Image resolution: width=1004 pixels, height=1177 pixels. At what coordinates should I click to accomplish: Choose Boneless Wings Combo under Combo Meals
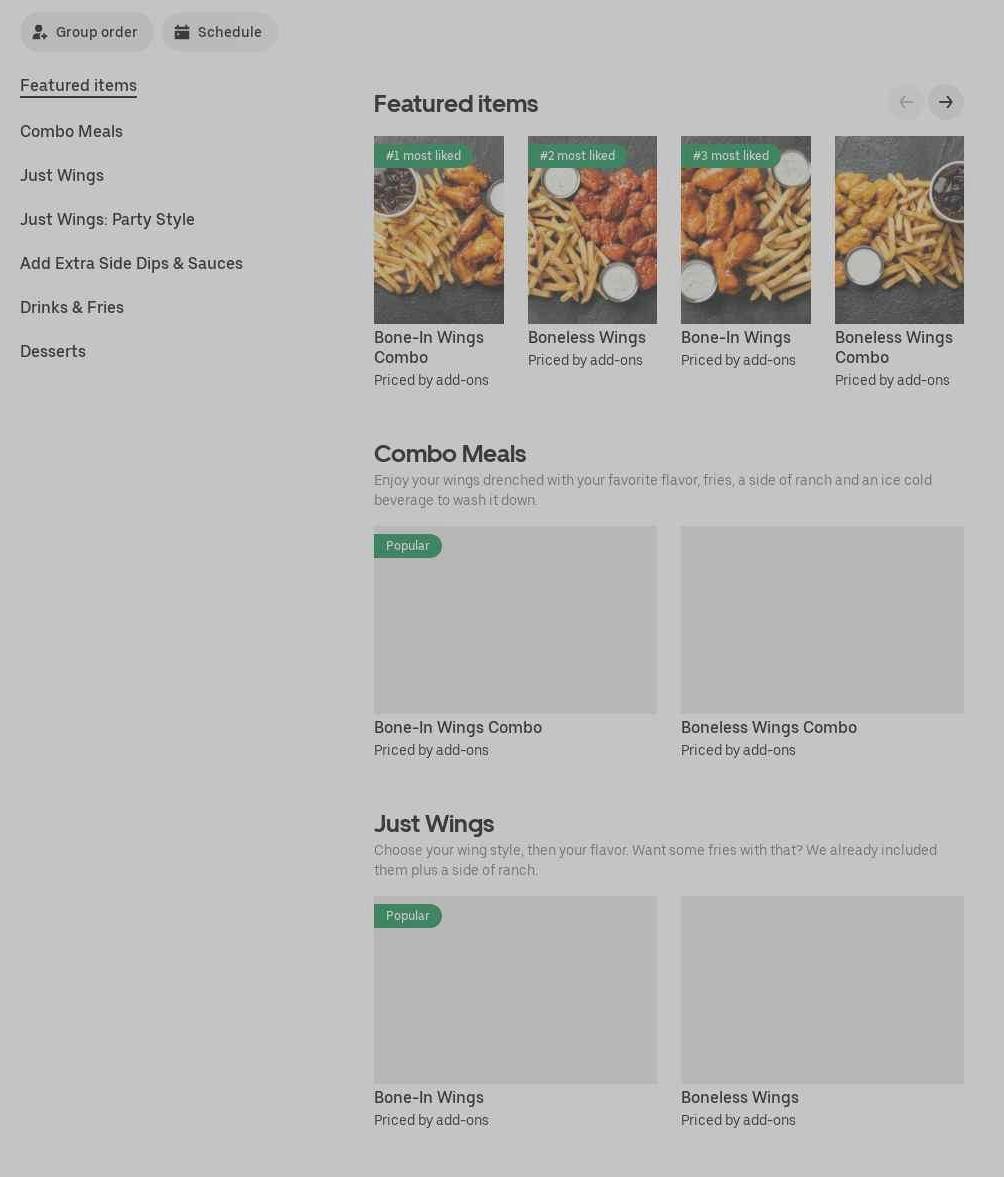coord(822,620)
